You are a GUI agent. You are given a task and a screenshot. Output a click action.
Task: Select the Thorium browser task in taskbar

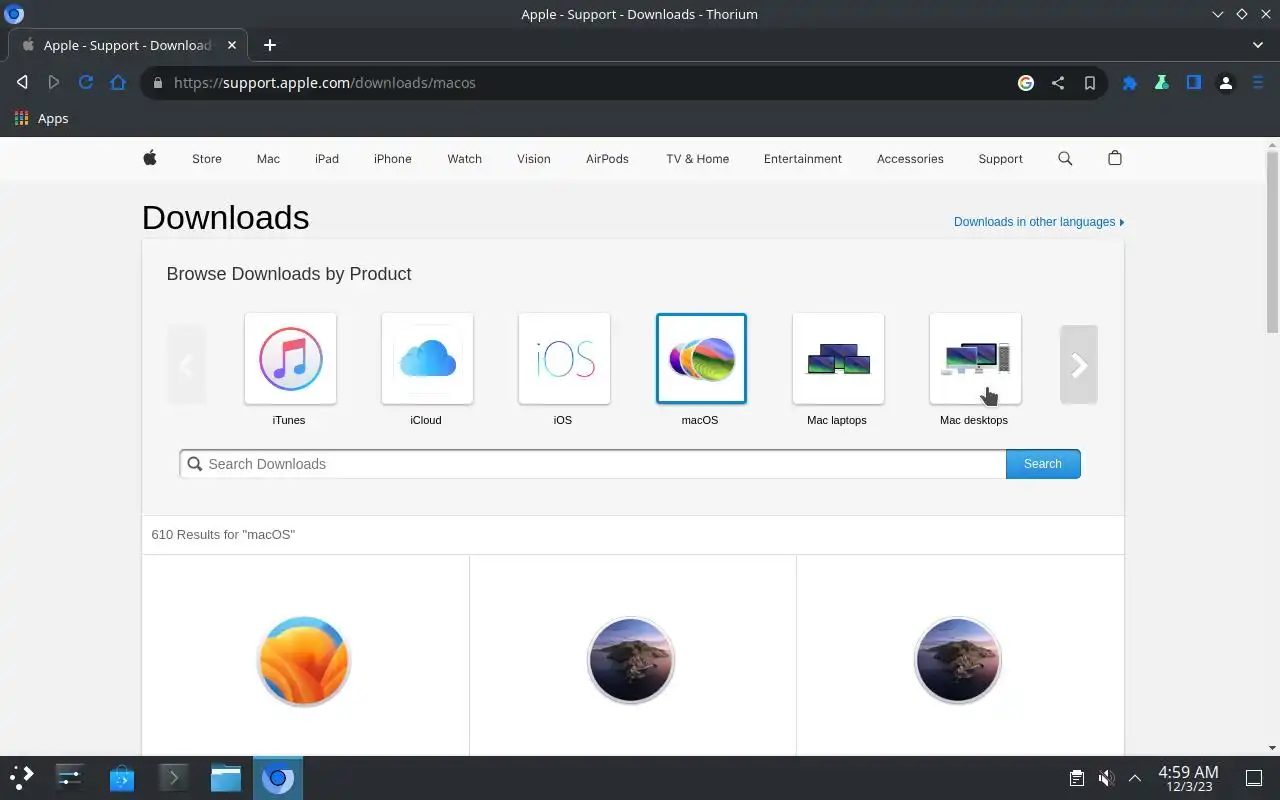pyautogui.click(x=278, y=777)
